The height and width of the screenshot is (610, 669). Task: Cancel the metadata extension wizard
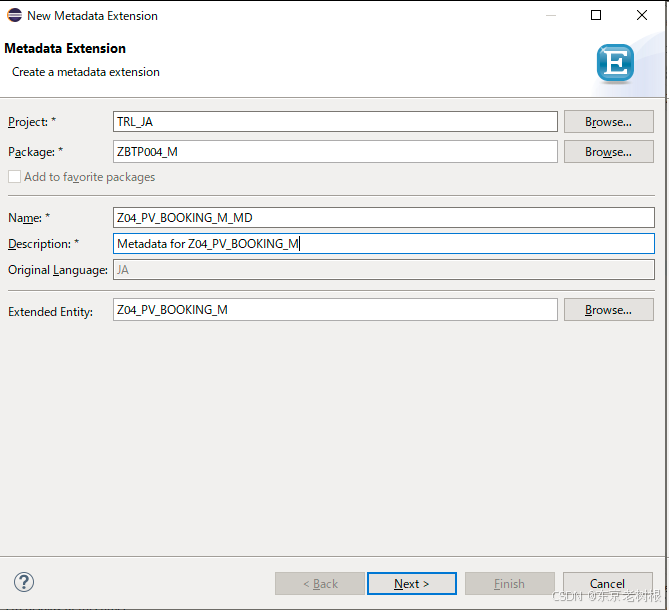coord(608,584)
